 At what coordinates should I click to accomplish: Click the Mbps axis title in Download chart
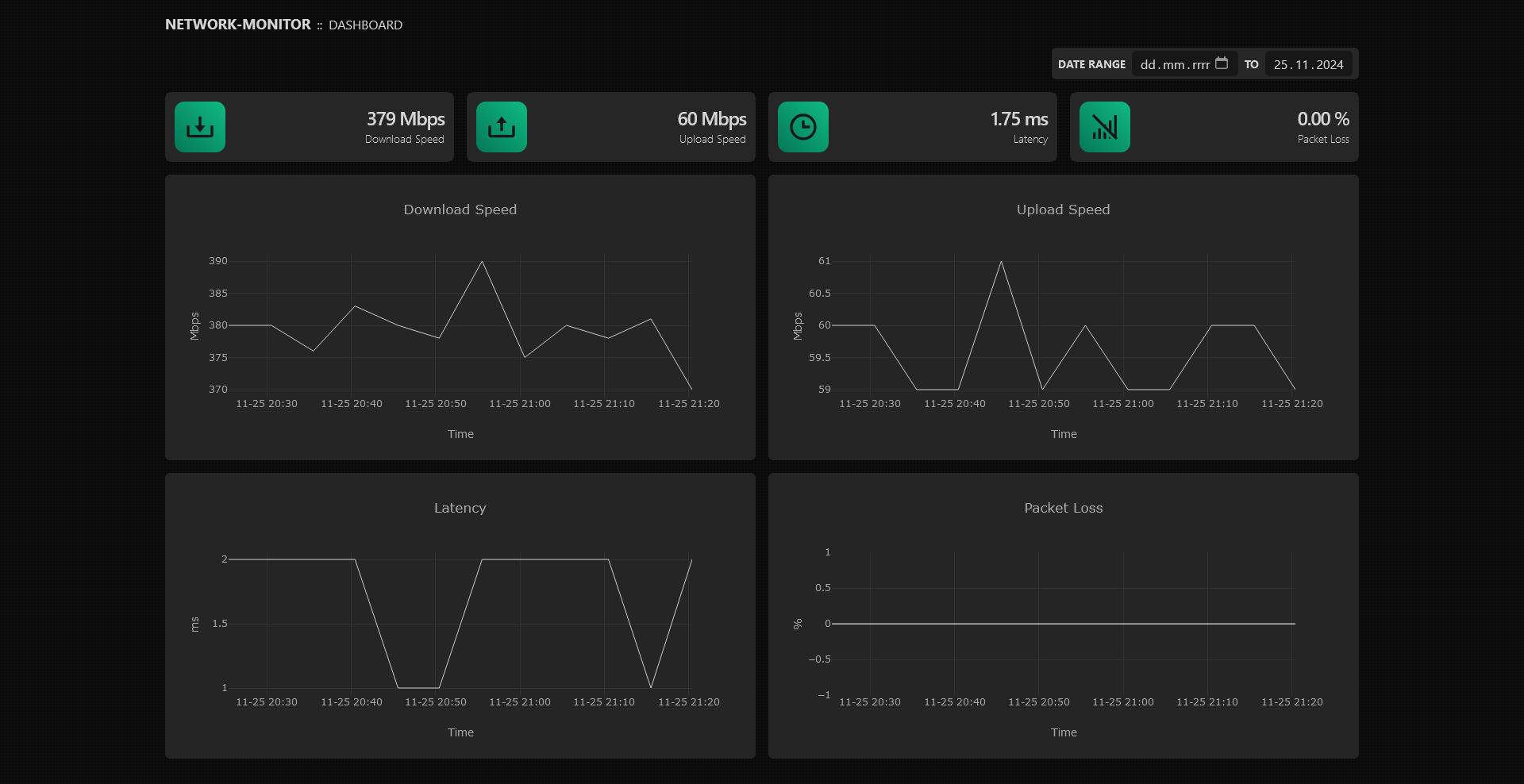194,326
